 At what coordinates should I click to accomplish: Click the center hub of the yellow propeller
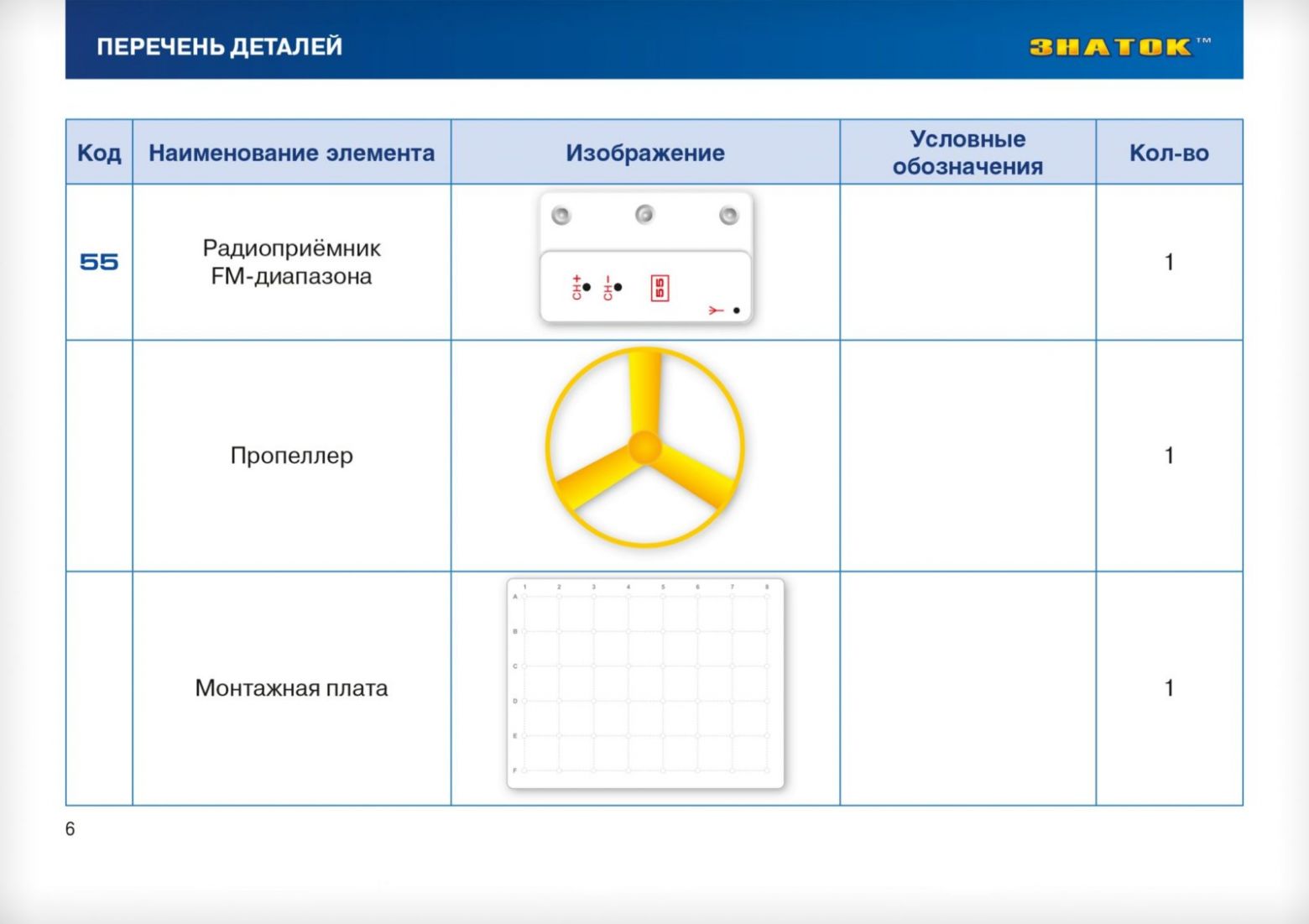[x=644, y=447]
